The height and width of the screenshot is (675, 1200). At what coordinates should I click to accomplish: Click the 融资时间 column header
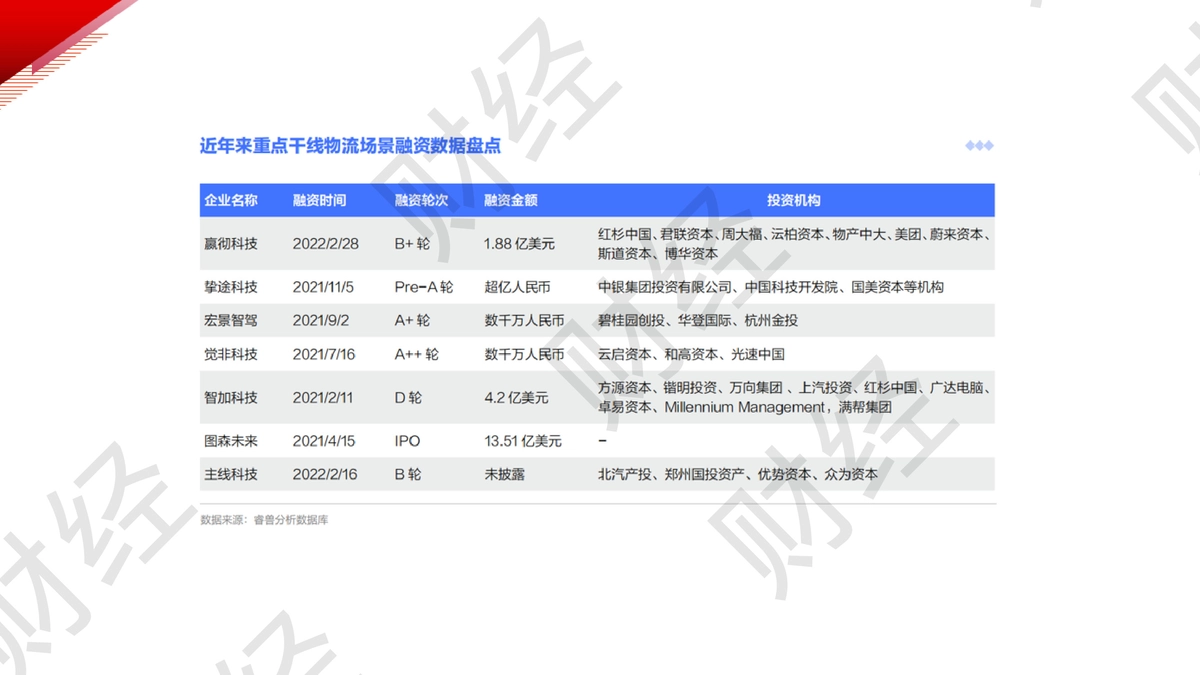click(320, 200)
